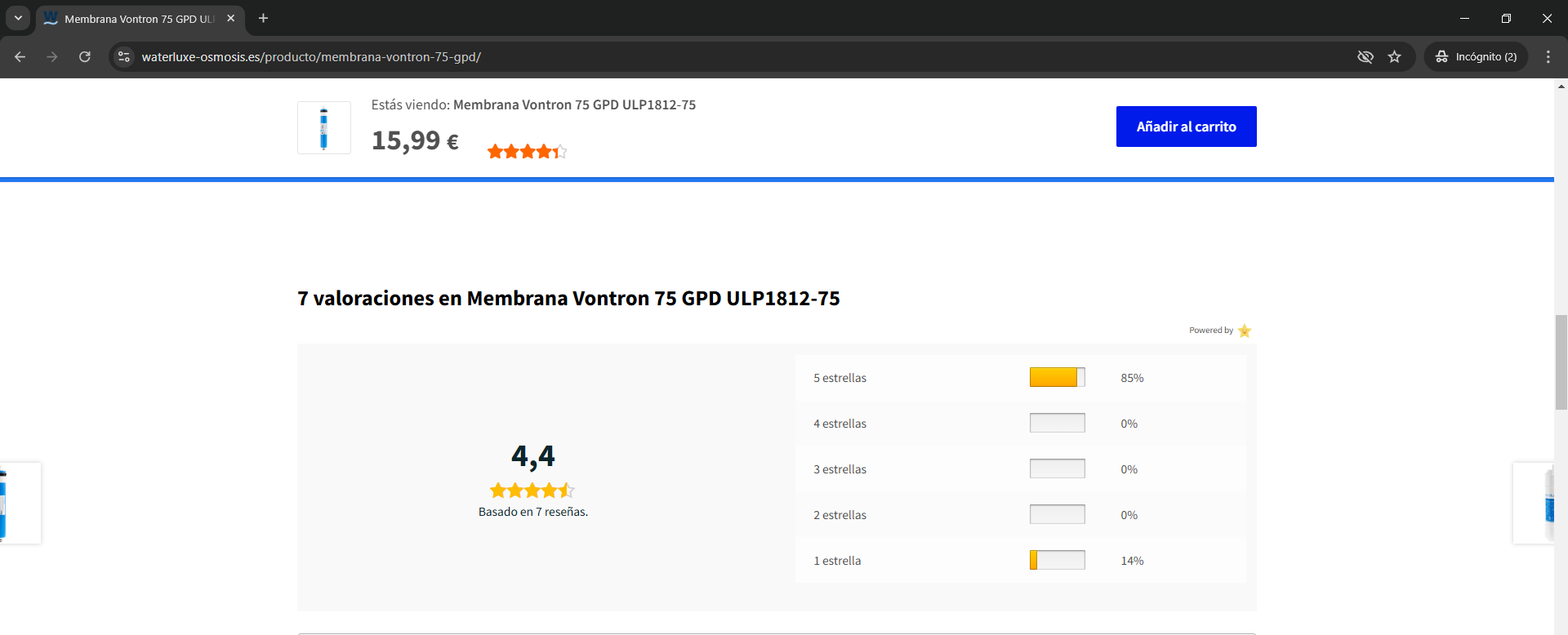Open the Incógnito (2) profile button
This screenshot has height=635, width=1568.
point(1477,57)
